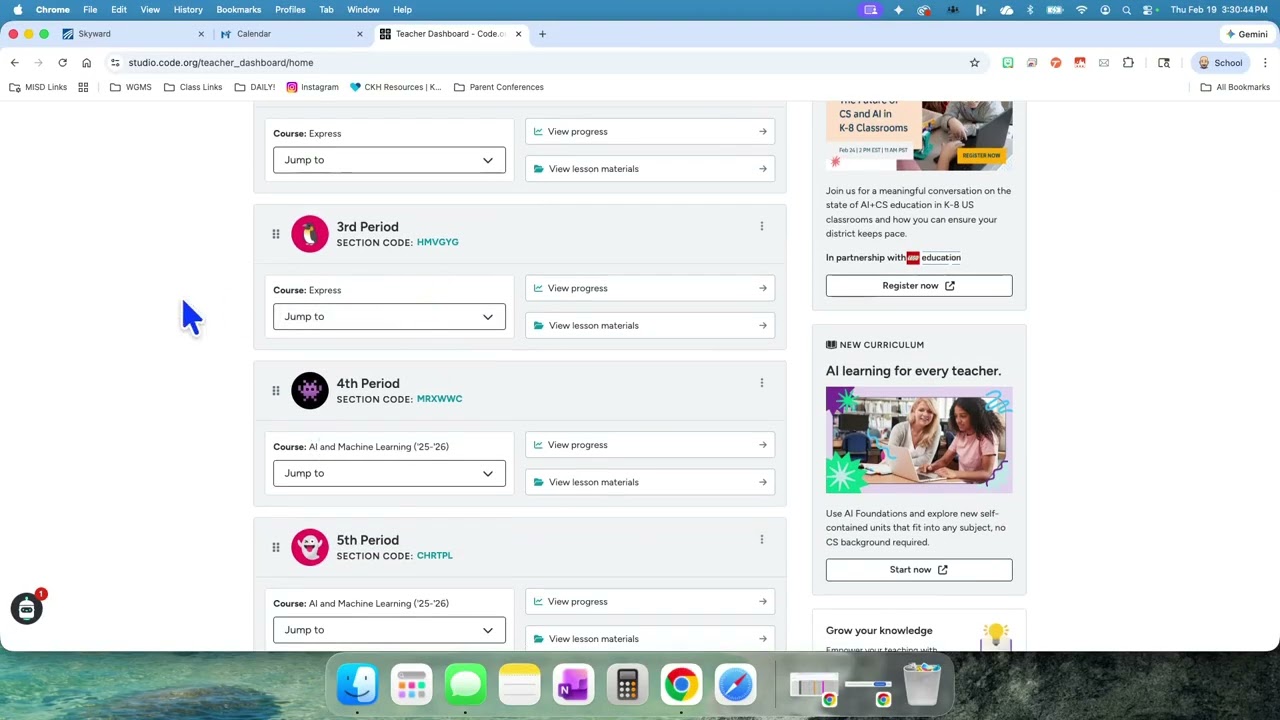Image resolution: width=1280 pixels, height=720 pixels.
Task: Grab the 3rd Period drag handle
Action: pos(276,234)
